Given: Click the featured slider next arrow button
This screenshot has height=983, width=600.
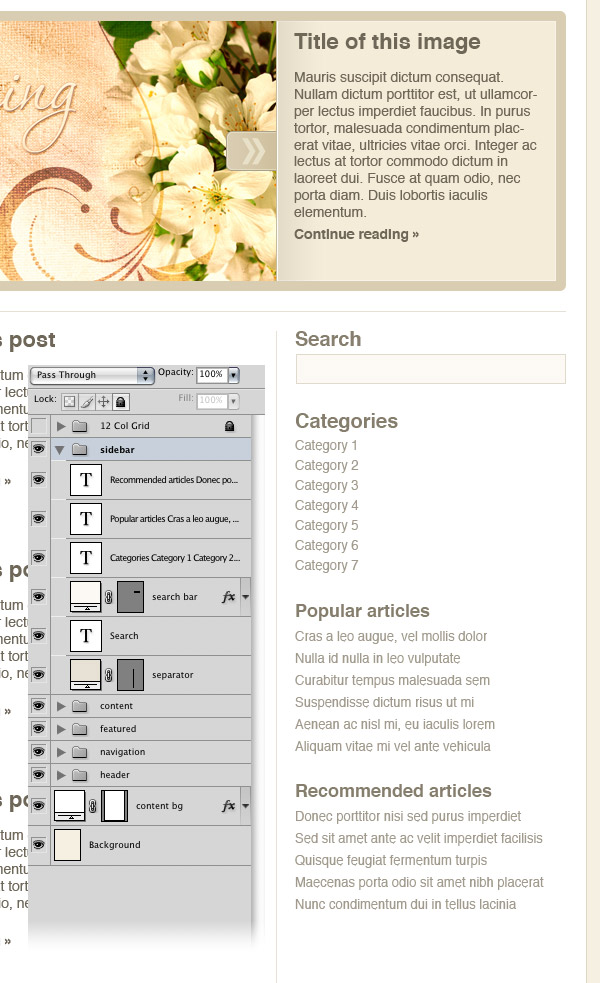Looking at the screenshot, I should pos(252,151).
